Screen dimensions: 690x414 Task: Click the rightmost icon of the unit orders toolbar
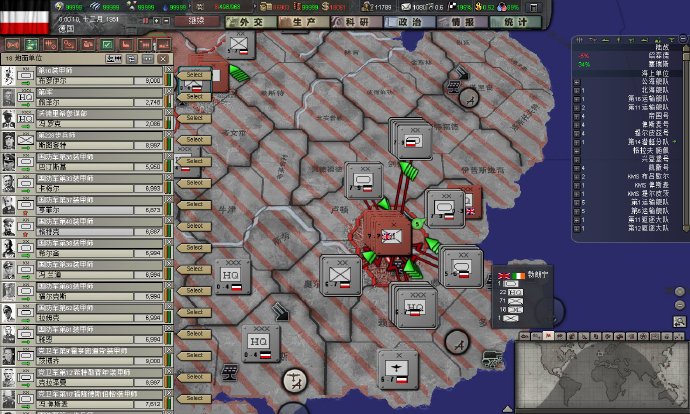pyautogui.click(x=164, y=44)
